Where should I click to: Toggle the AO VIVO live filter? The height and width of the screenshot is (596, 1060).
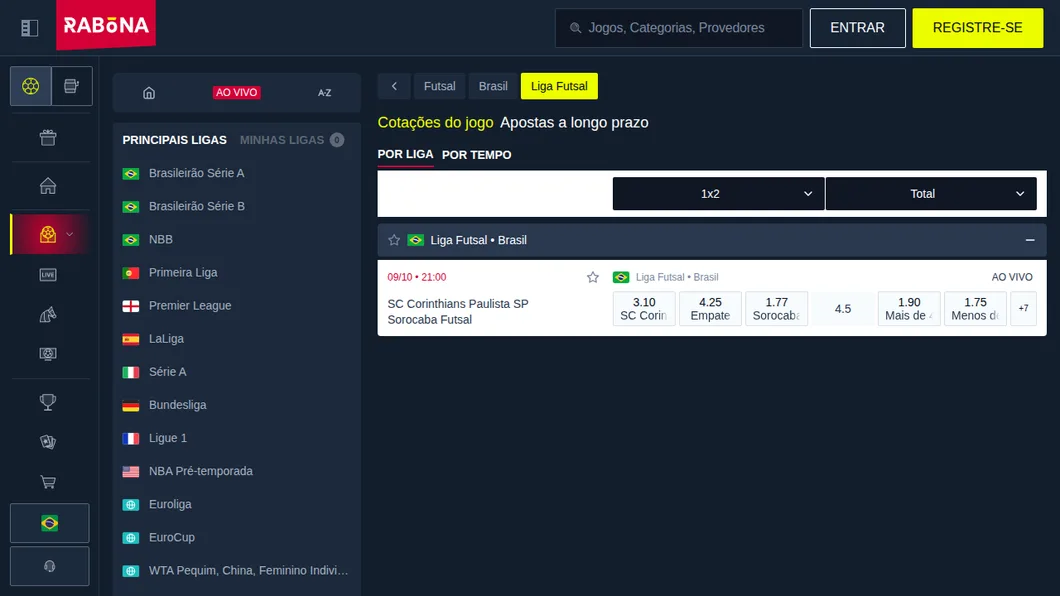pyautogui.click(x=237, y=93)
